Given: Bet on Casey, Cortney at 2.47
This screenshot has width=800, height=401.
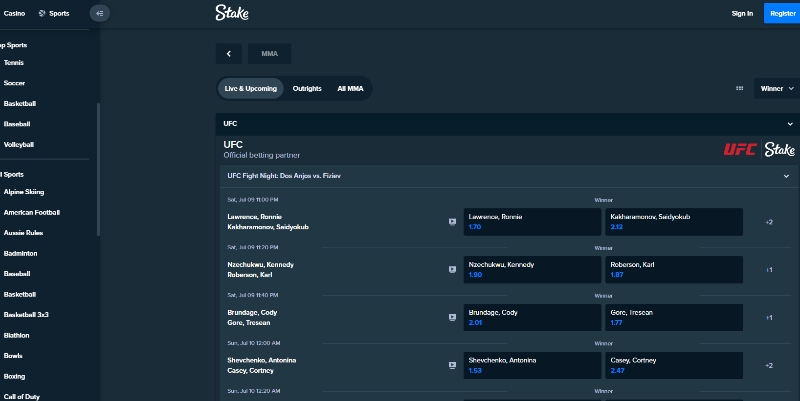Looking at the screenshot, I should pyautogui.click(x=674, y=365).
